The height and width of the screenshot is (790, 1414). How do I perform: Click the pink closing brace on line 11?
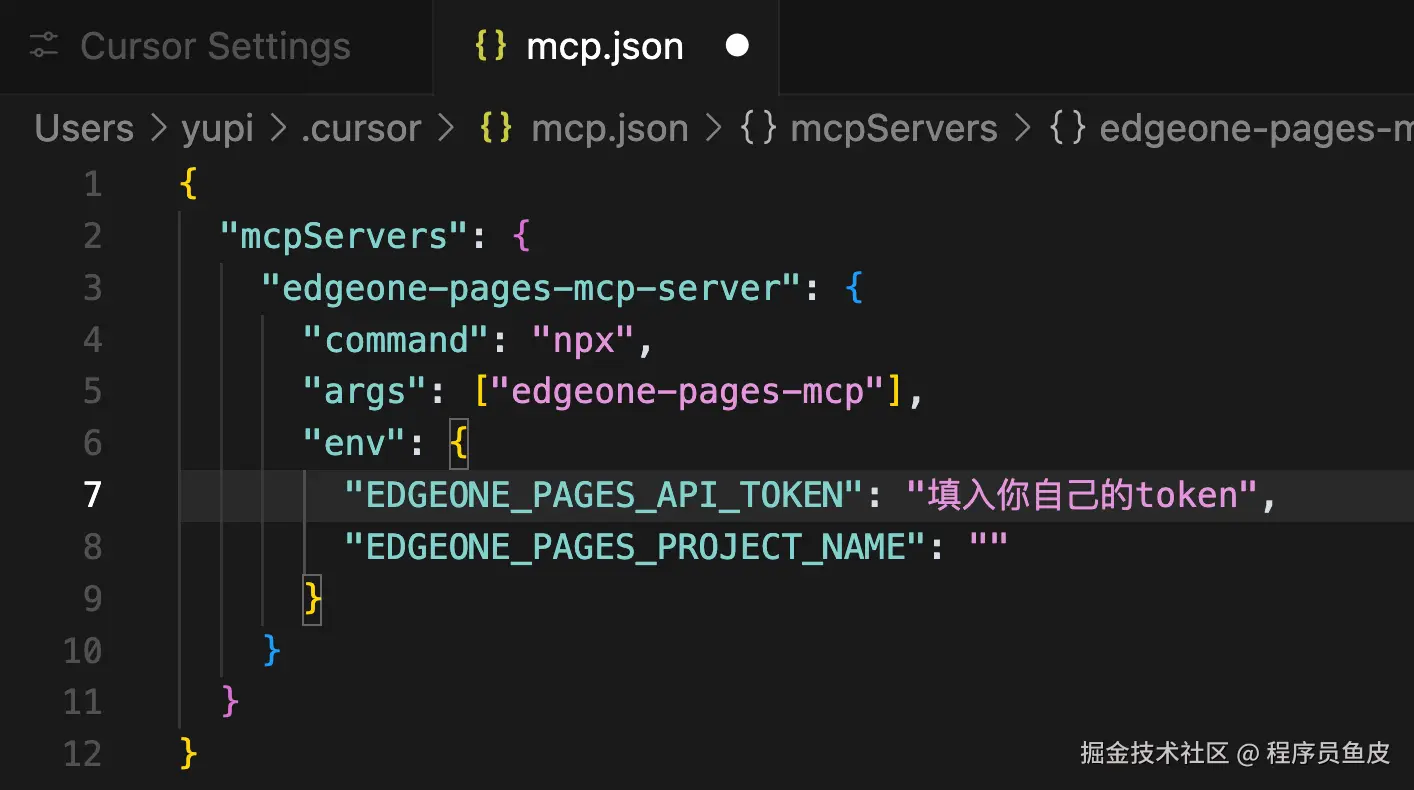[230, 702]
